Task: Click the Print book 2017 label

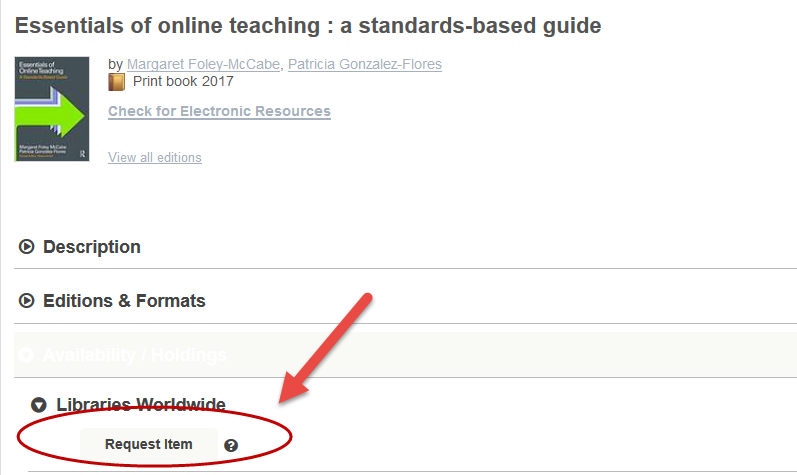Action: [183, 81]
